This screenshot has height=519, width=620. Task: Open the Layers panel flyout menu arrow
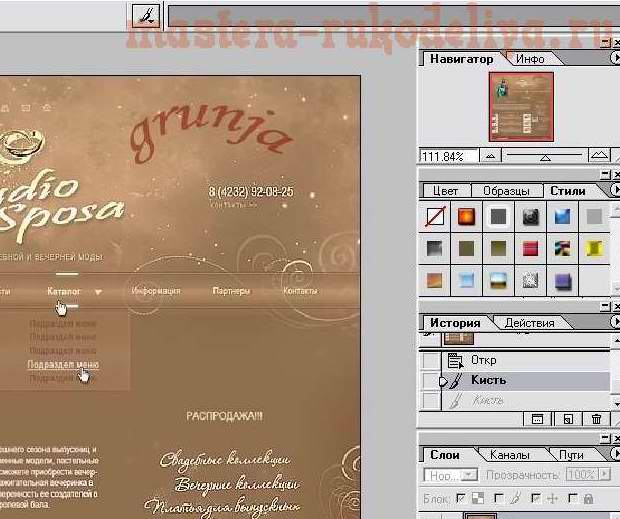[615, 453]
